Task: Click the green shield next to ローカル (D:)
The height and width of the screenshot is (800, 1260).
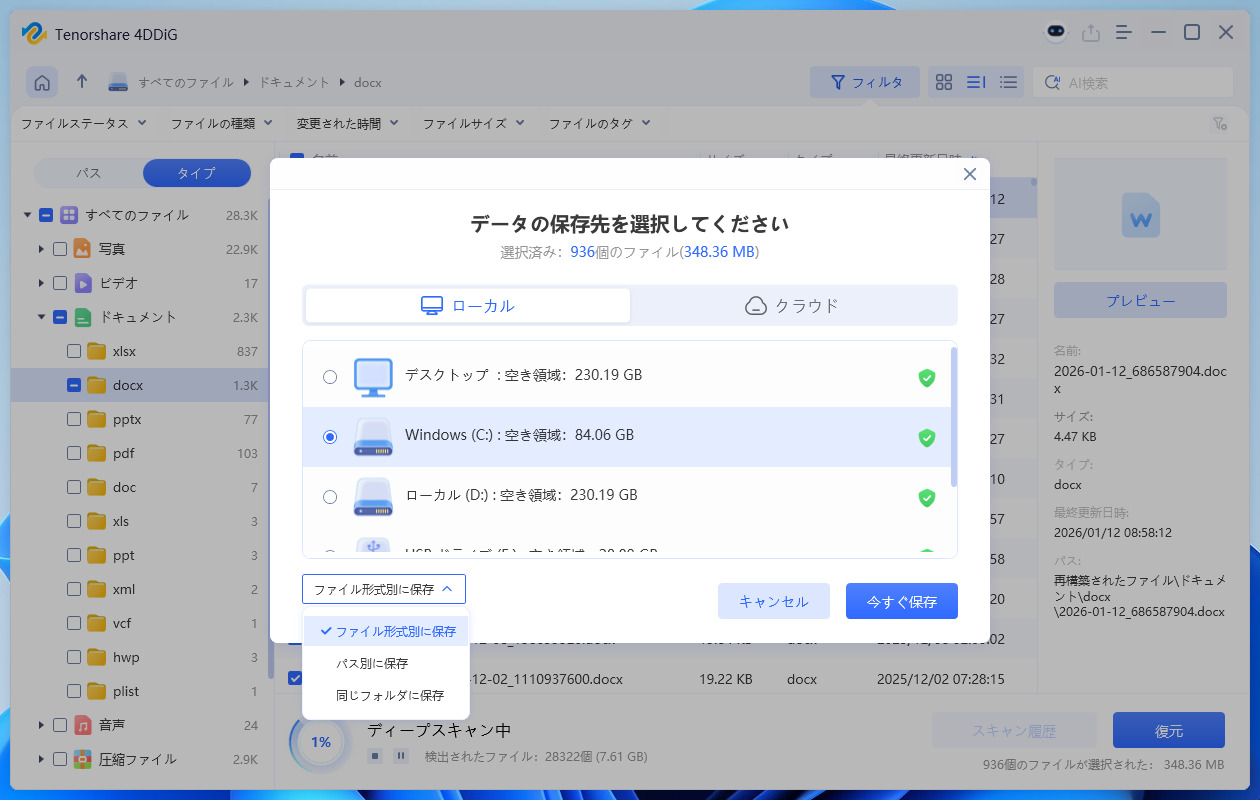Action: pyautogui.click(x=927, y=498)
